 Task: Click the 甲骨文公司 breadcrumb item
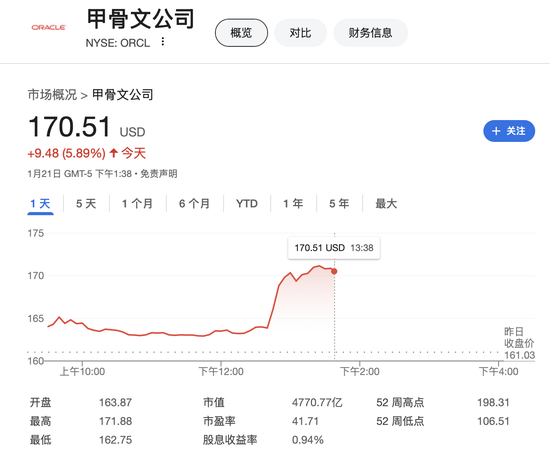click(123, 95)
